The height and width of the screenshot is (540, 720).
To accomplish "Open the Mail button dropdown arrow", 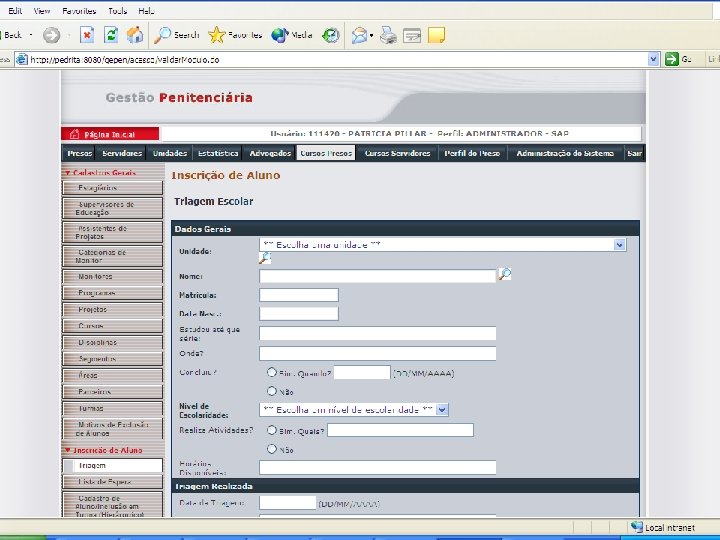I will point(371,35).
